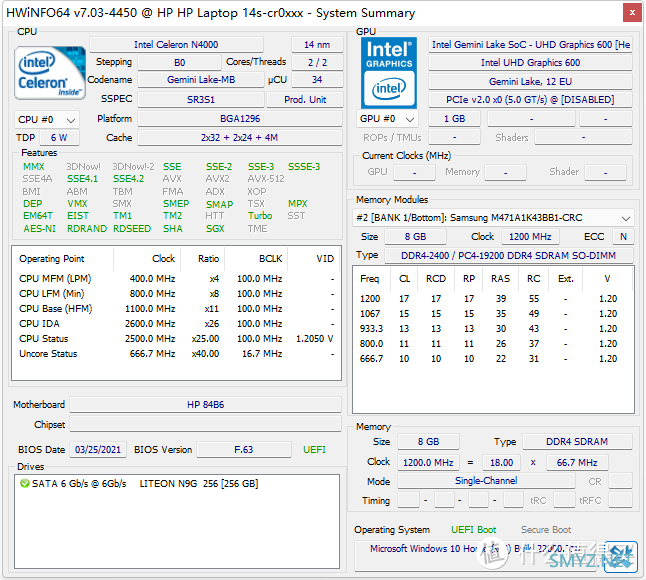The image size is (646, 580).
Task: Click the Cores/Threads 2 / 2 value
Action: pyautogui.click(x=317, y=63)
